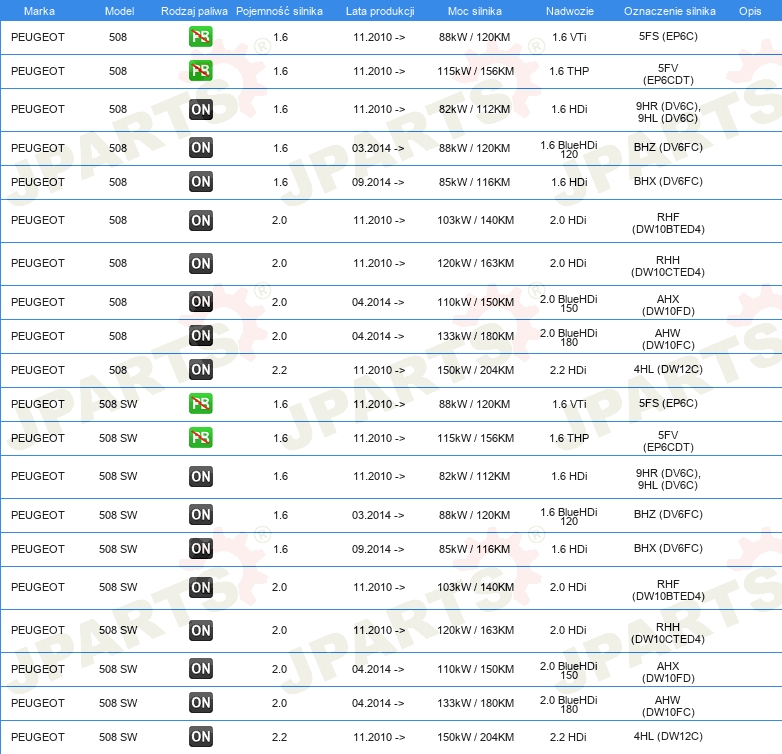782x754 pixels.
Task: Click diesel ON icon for 508 82kW row
Action: tap(200, 109)
